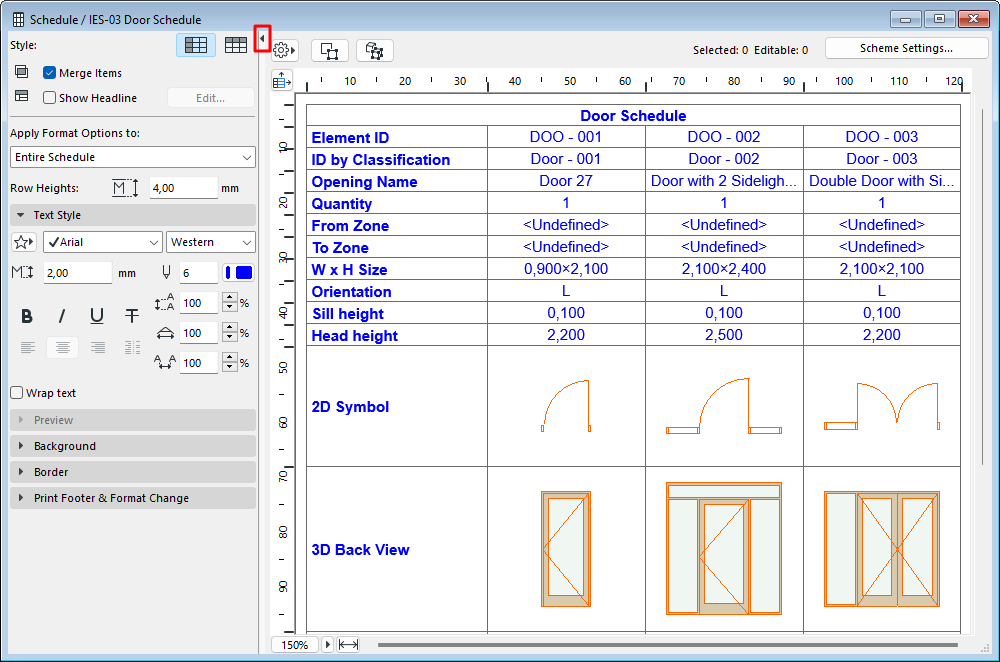Screen dimensions: 1000x662
Task: Center-align the cell text
Action: pyautogui.click(x=62, y=347)
